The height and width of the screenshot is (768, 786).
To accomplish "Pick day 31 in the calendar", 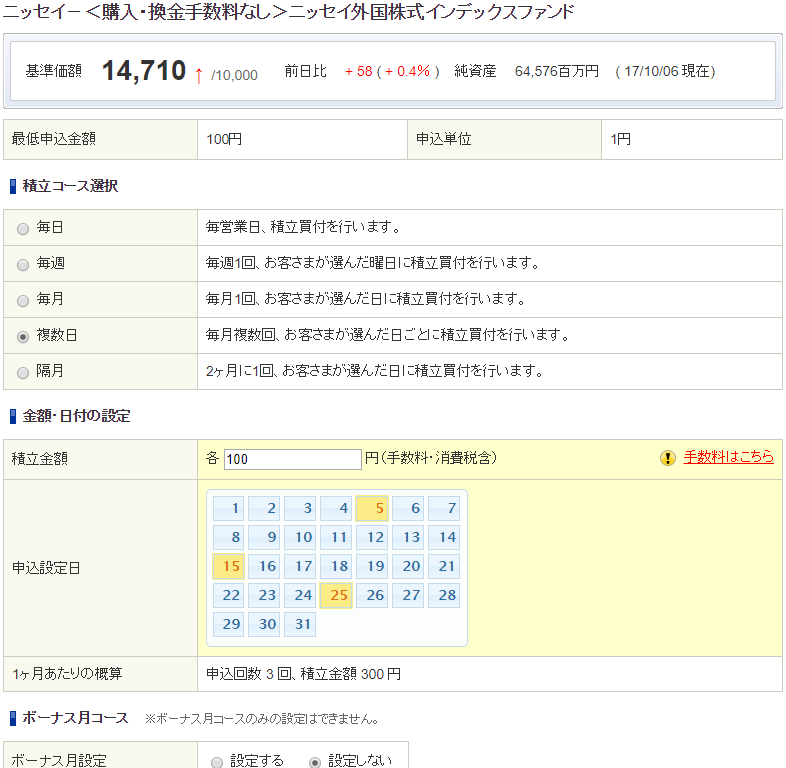I will [300, 625].
